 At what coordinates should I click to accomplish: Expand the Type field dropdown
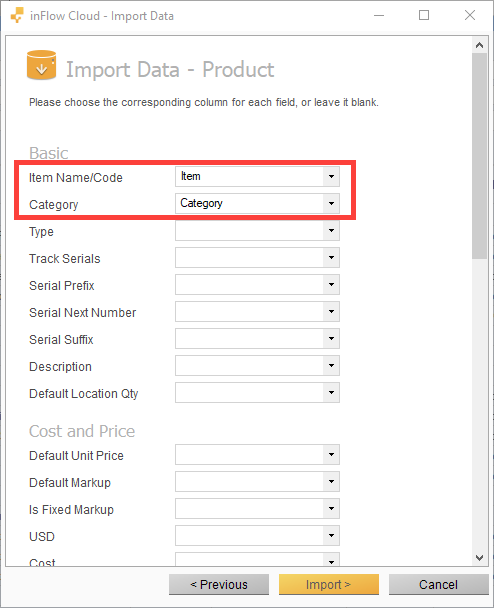331,231
